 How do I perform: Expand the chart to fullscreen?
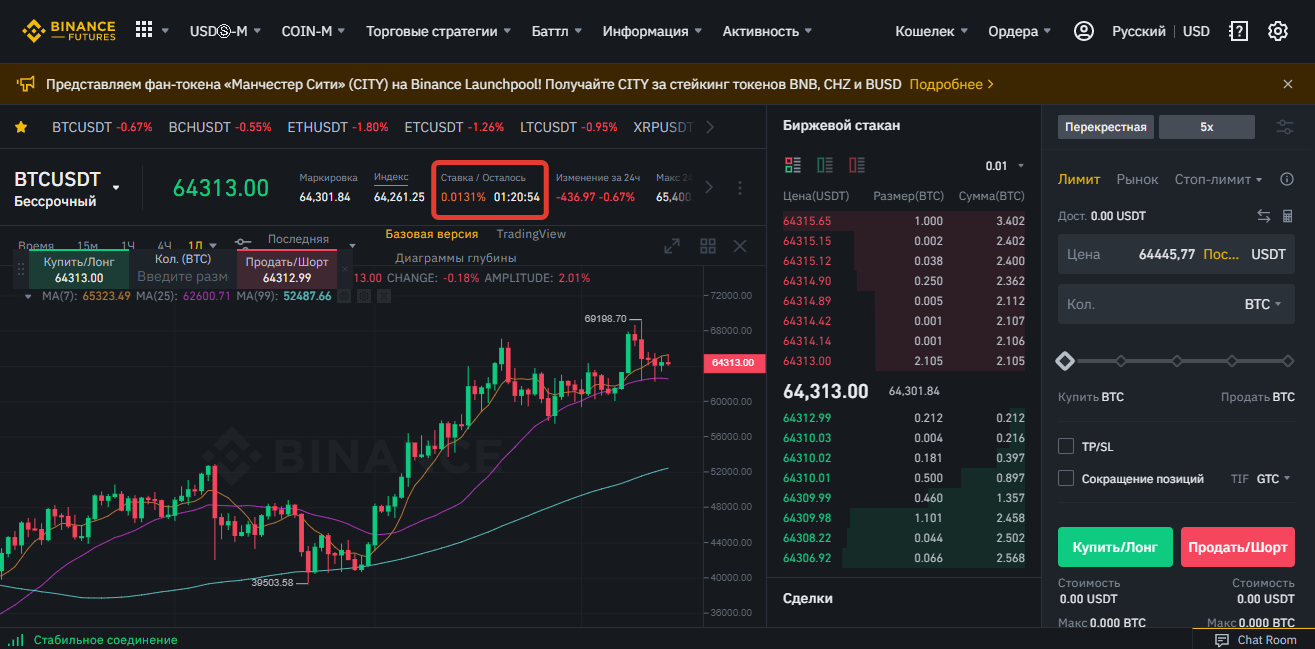(x=672, y=246)
